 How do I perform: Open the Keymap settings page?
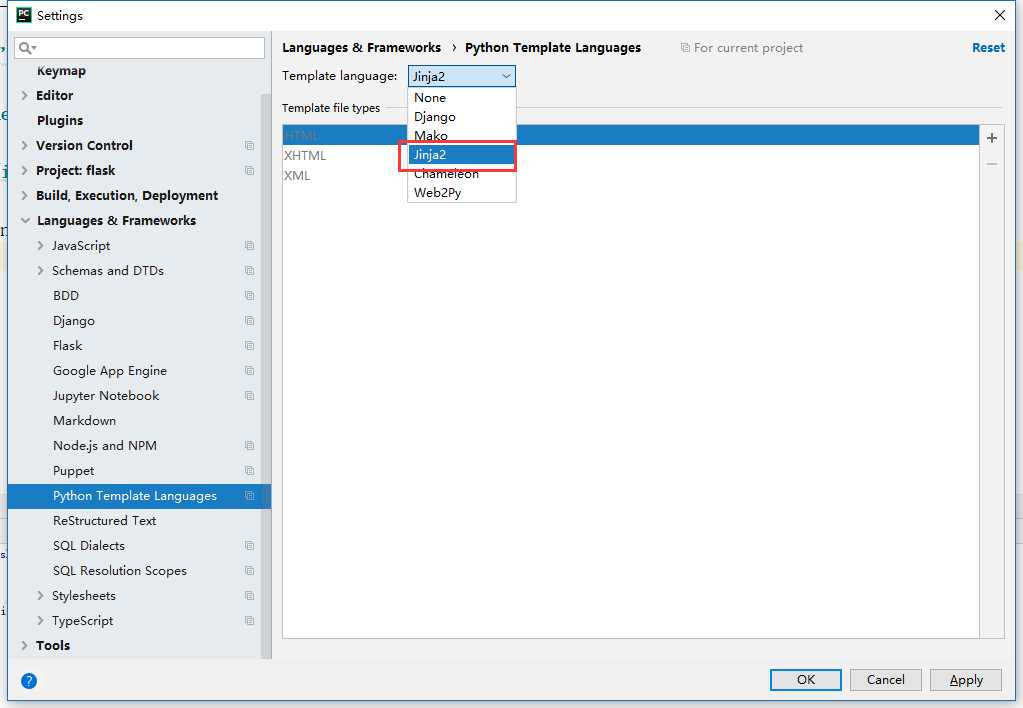tap(61, 70)
